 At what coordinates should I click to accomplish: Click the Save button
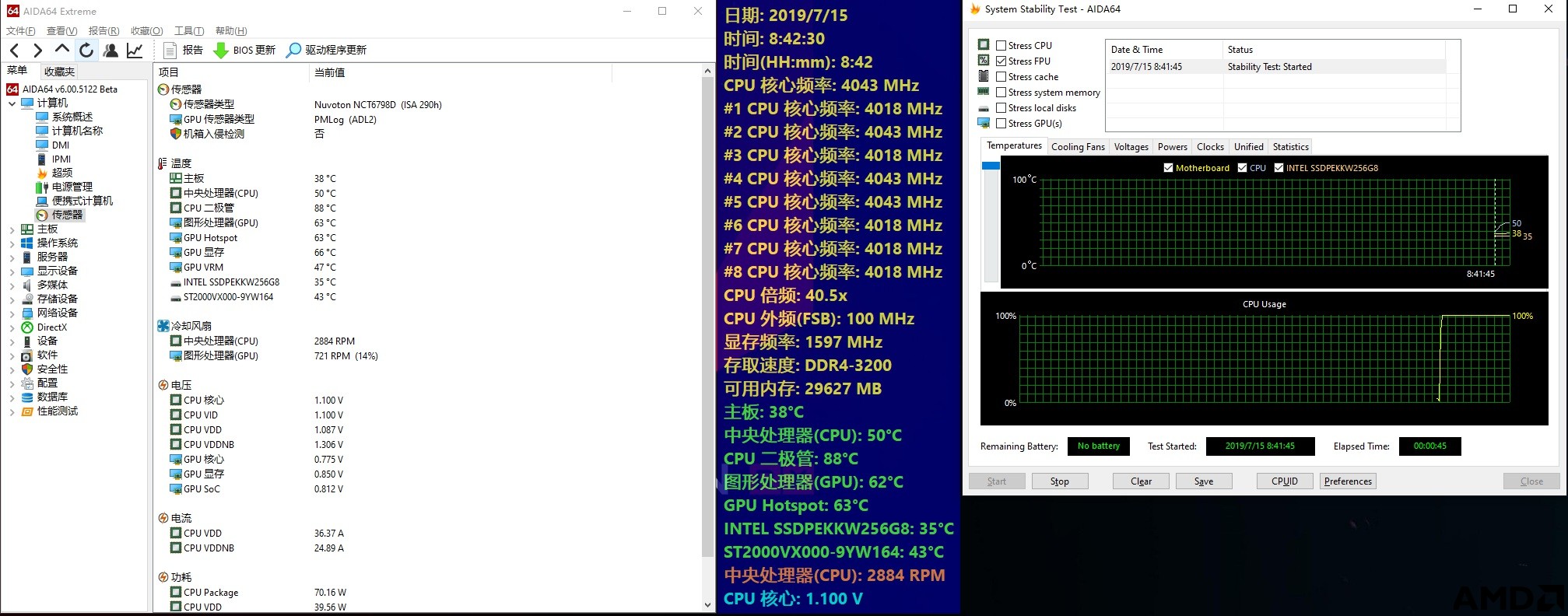[1204, 481]
